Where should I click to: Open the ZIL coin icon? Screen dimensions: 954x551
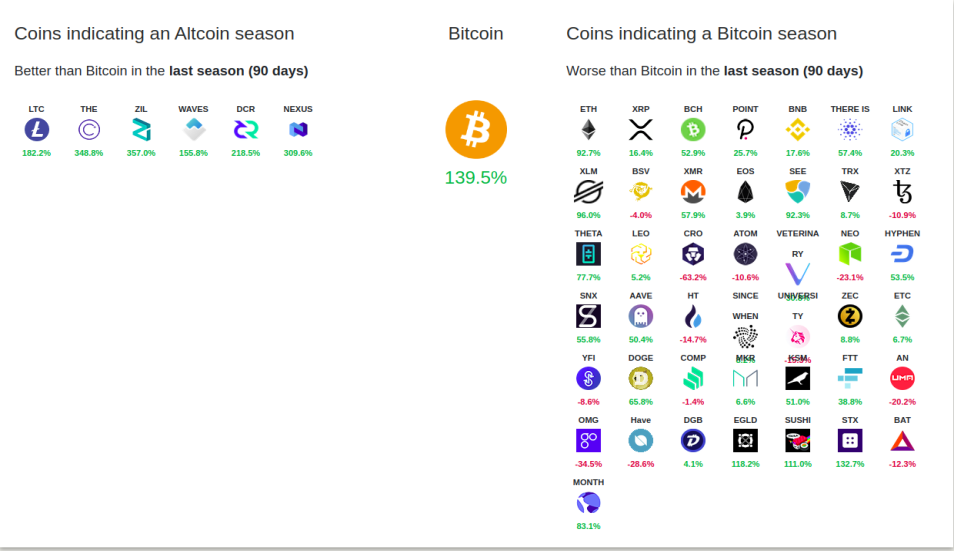[141, 130]
